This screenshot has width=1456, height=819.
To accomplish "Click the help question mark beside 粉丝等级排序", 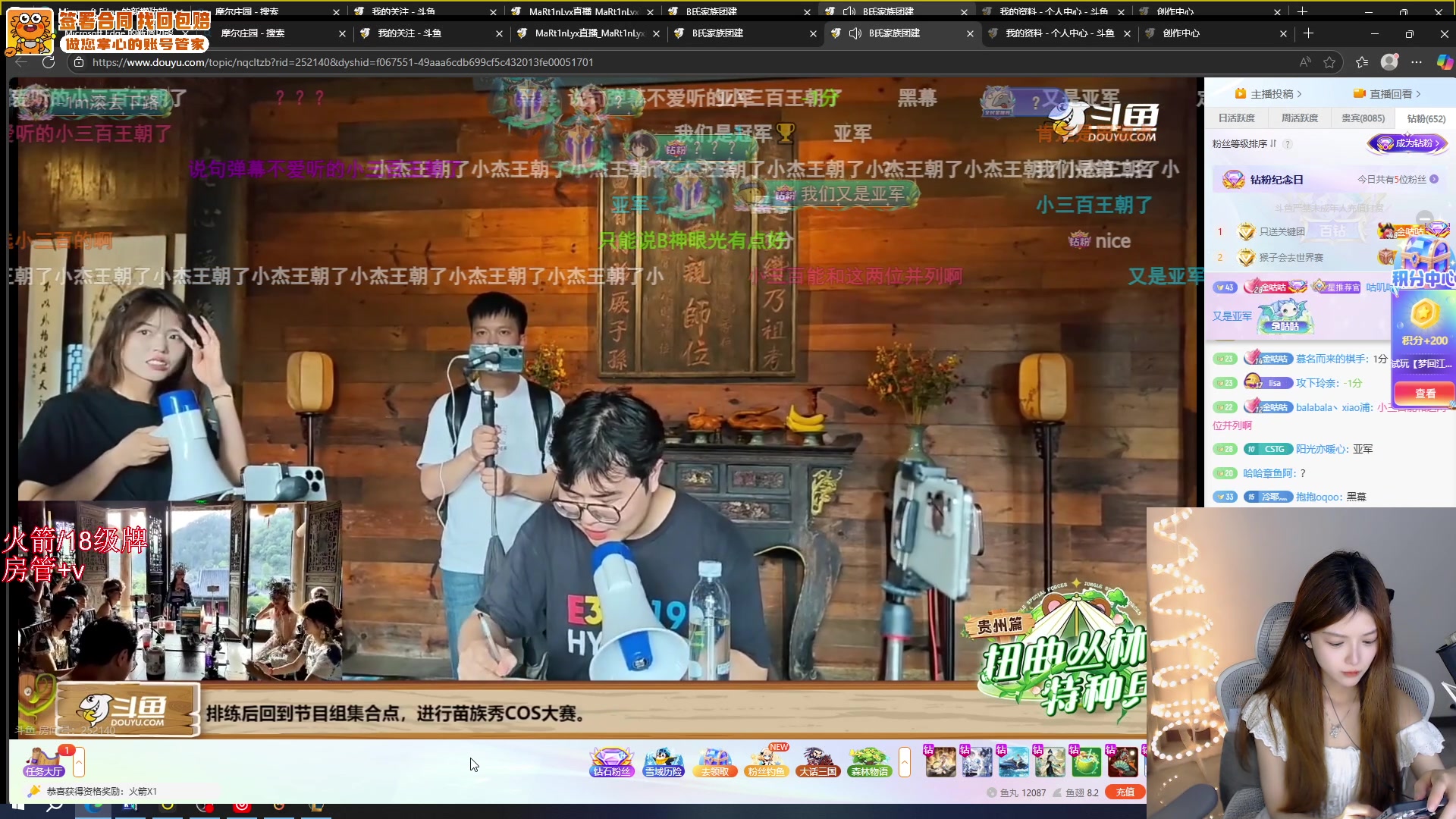I will [1288, 144].
